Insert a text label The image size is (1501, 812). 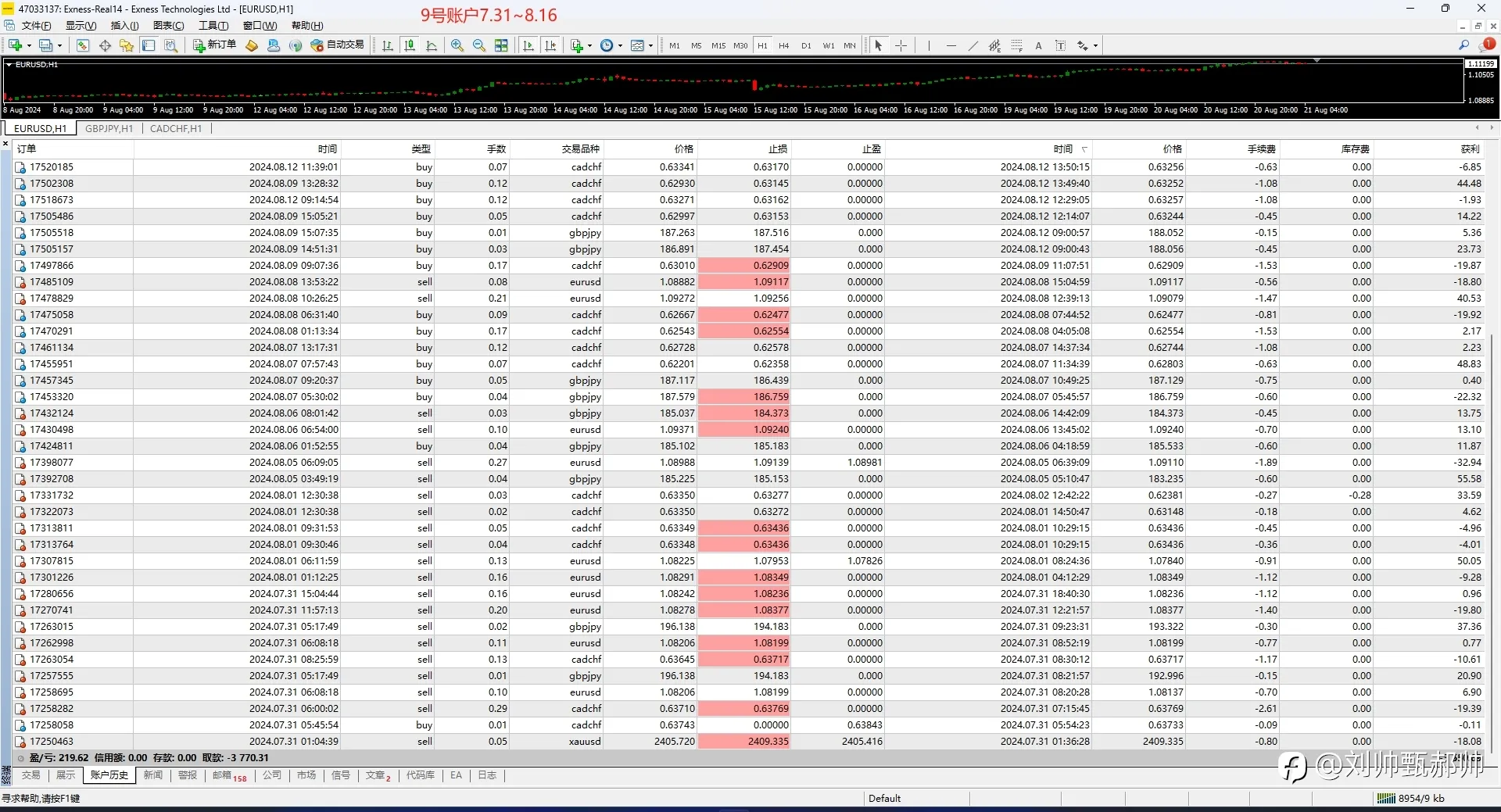(x=1060, y=45)
